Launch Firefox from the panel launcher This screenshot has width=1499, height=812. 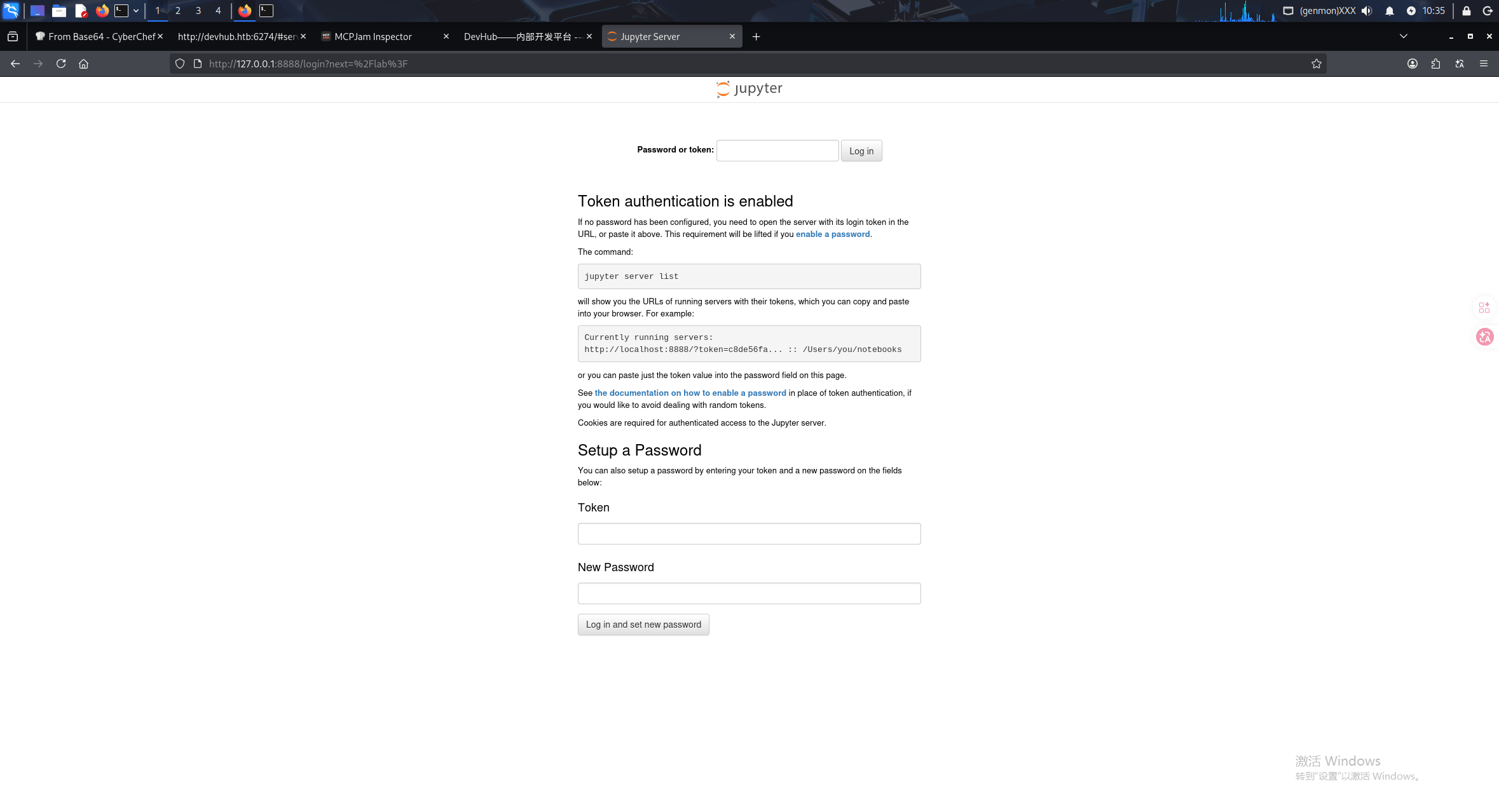click(102, 11)
